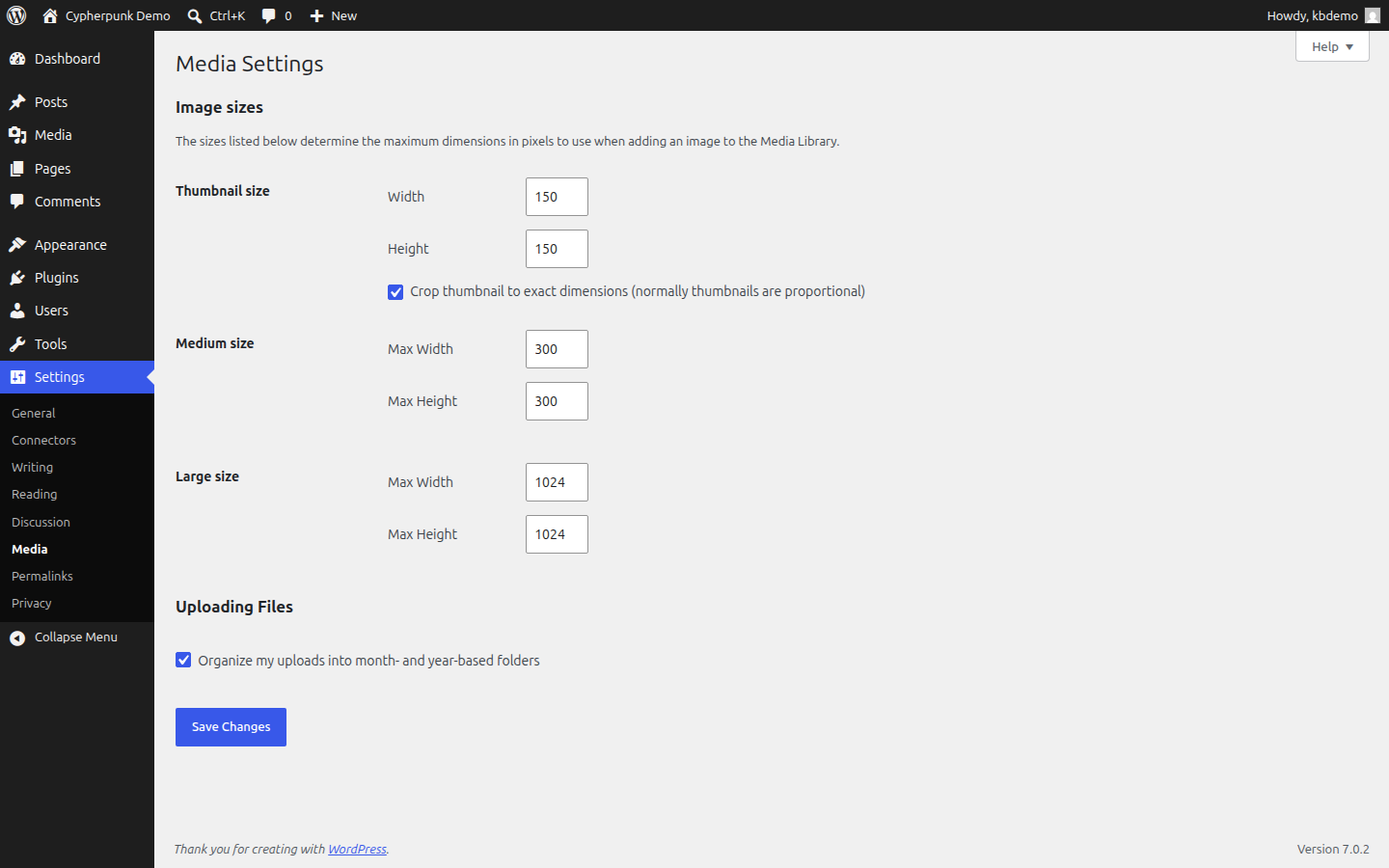Click the Plugins plug icon
The width and height of the screenshot is (1389, 868).
pos(17,278)
